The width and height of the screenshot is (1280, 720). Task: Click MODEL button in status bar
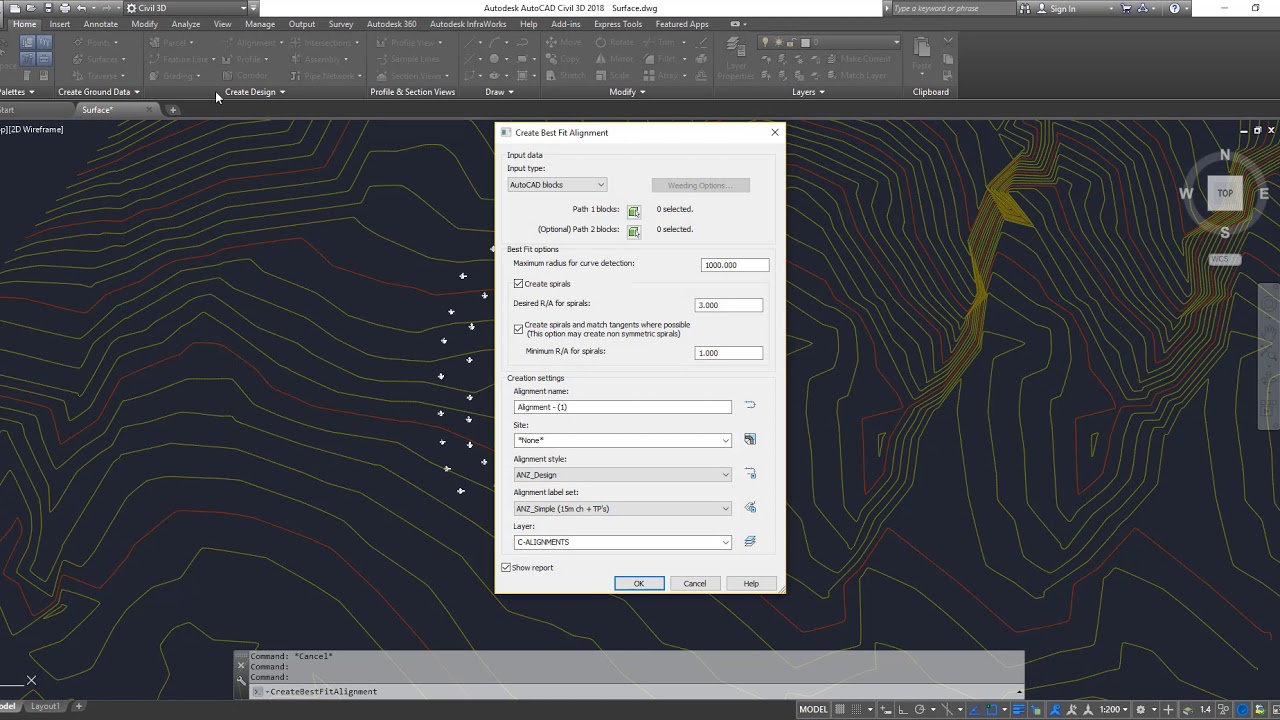814,709
